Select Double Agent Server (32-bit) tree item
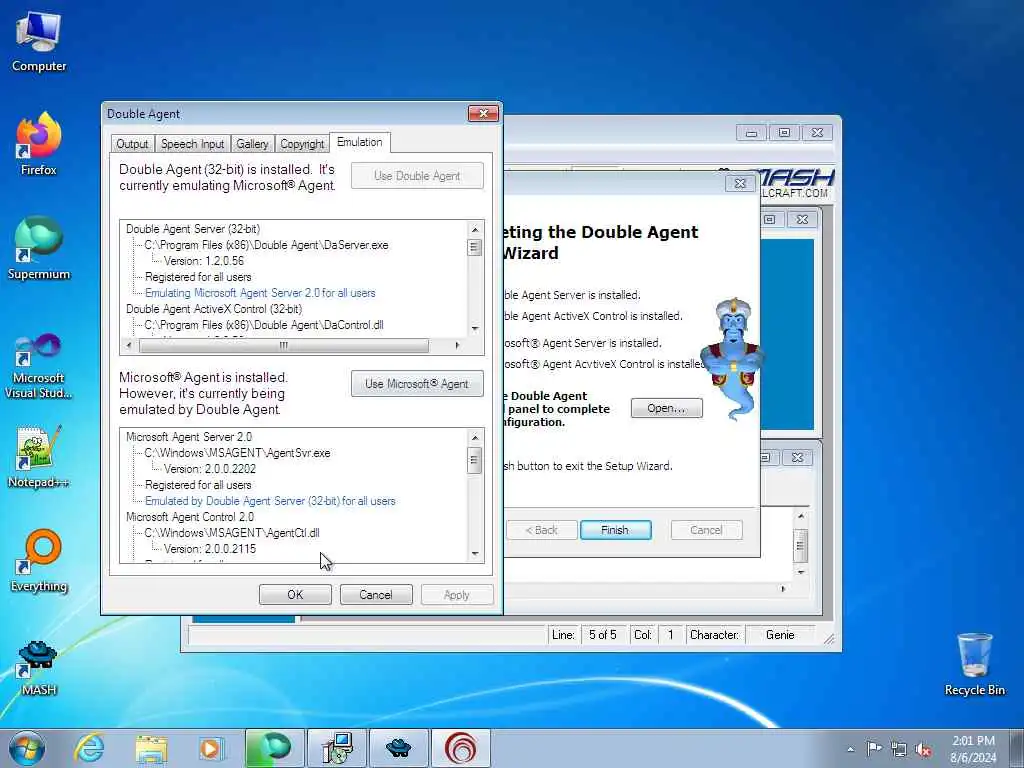 (193, 229)
